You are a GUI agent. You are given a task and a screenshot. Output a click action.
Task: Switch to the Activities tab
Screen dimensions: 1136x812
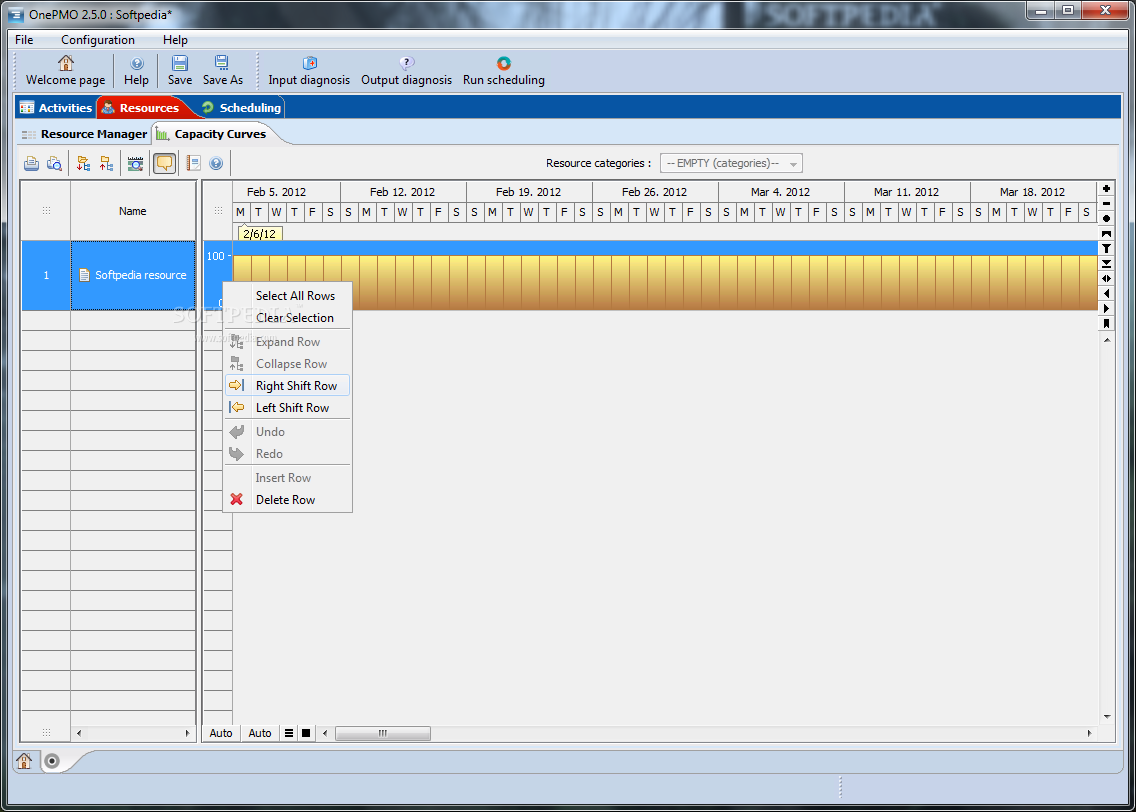(57, 108)
